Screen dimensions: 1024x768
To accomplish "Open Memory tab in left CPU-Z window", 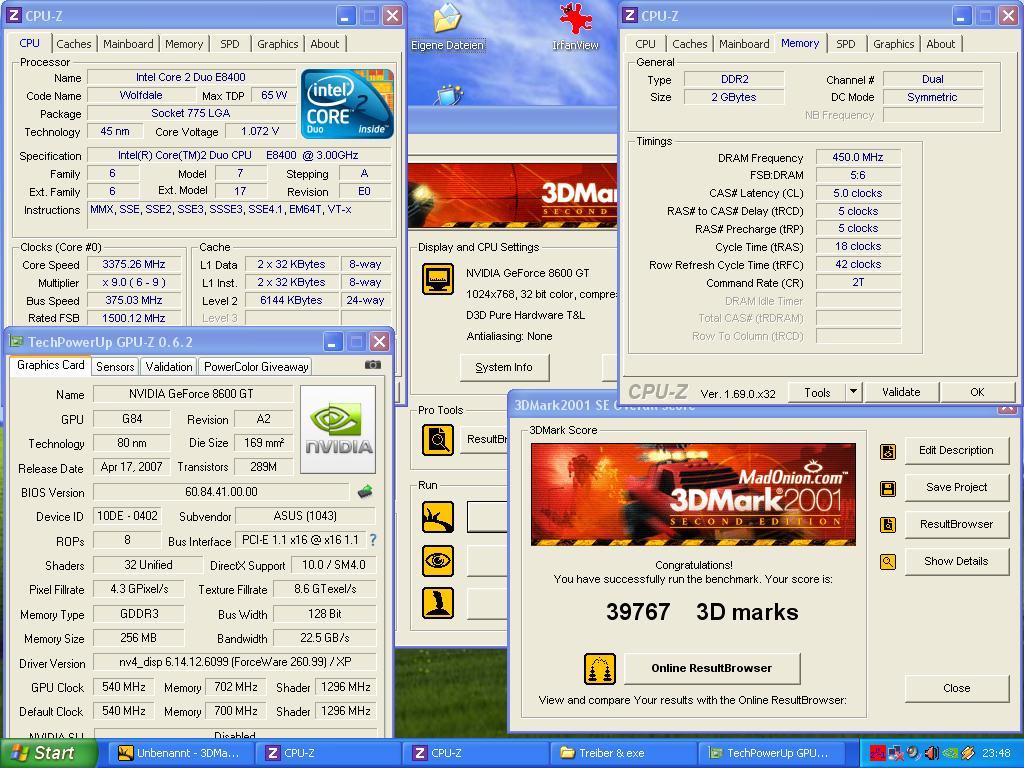I will click(x=184, y=44).
